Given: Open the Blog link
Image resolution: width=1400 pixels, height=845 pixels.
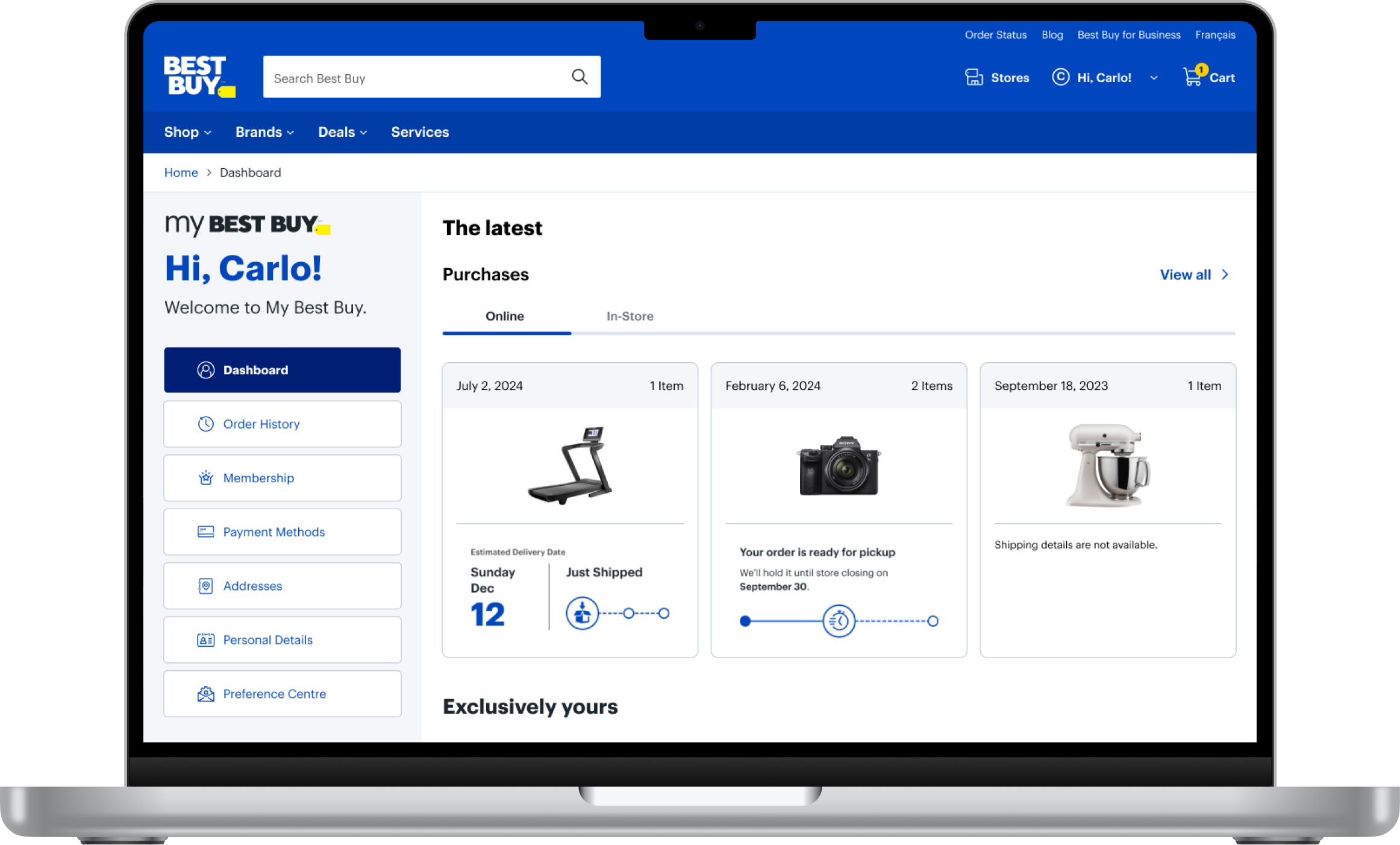Looking at the screenshot, I should 1052,35.
